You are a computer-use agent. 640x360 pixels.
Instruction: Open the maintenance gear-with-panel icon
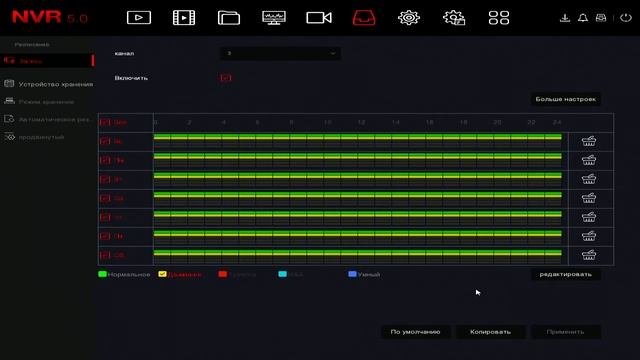point(454,18)
